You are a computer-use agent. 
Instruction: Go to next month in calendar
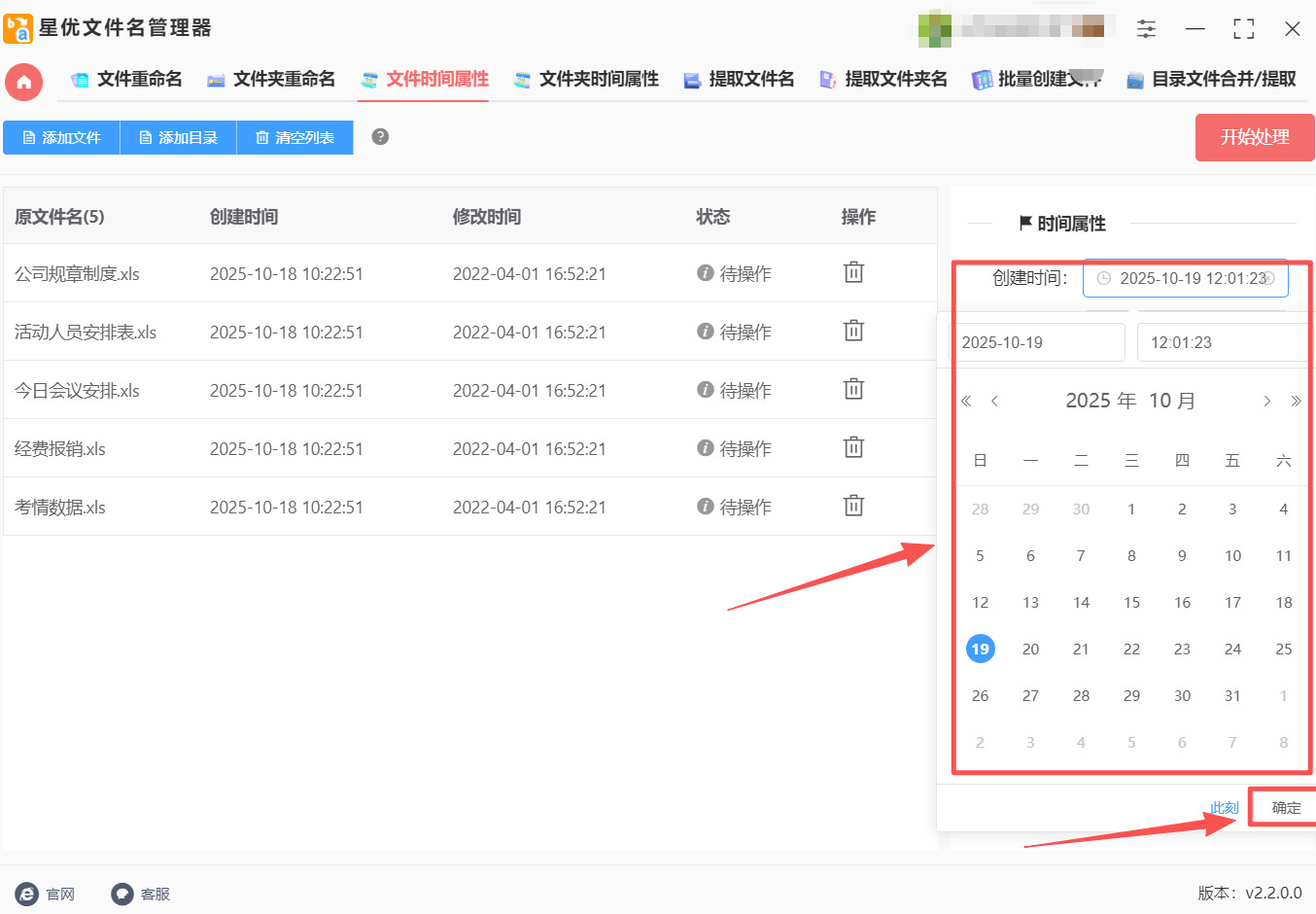pyautogui.click(x=1266, y=401)
